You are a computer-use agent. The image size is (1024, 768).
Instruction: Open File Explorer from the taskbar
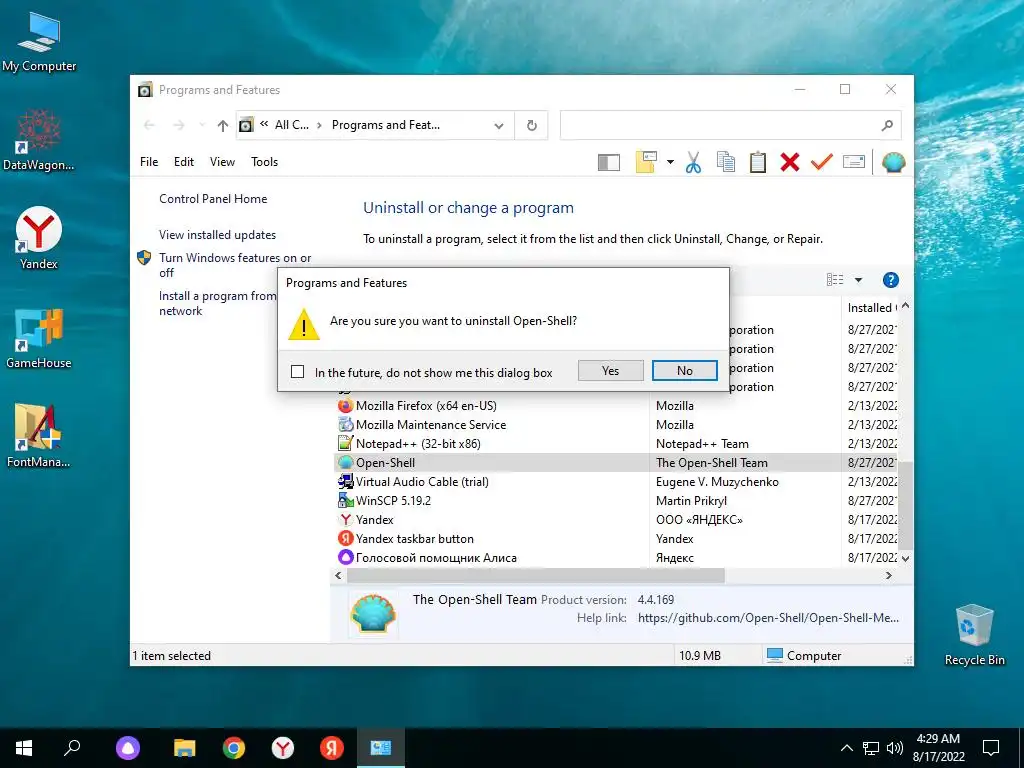point(185,748)
